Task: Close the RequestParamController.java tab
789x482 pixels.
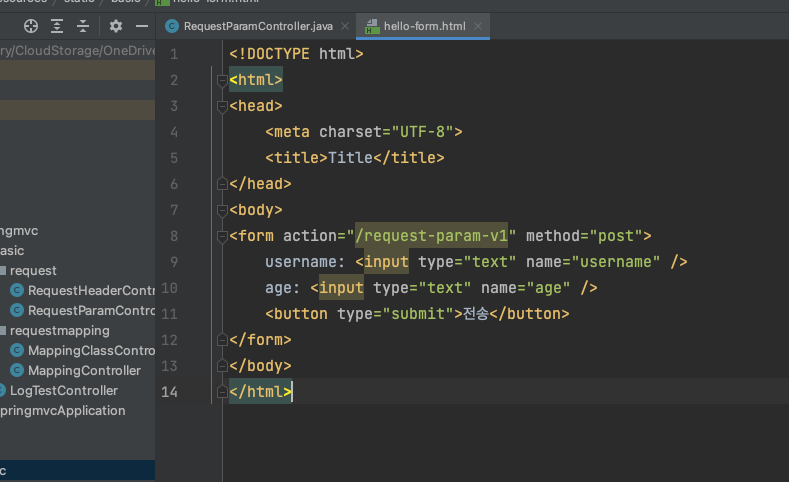Action: click(345, 26)
